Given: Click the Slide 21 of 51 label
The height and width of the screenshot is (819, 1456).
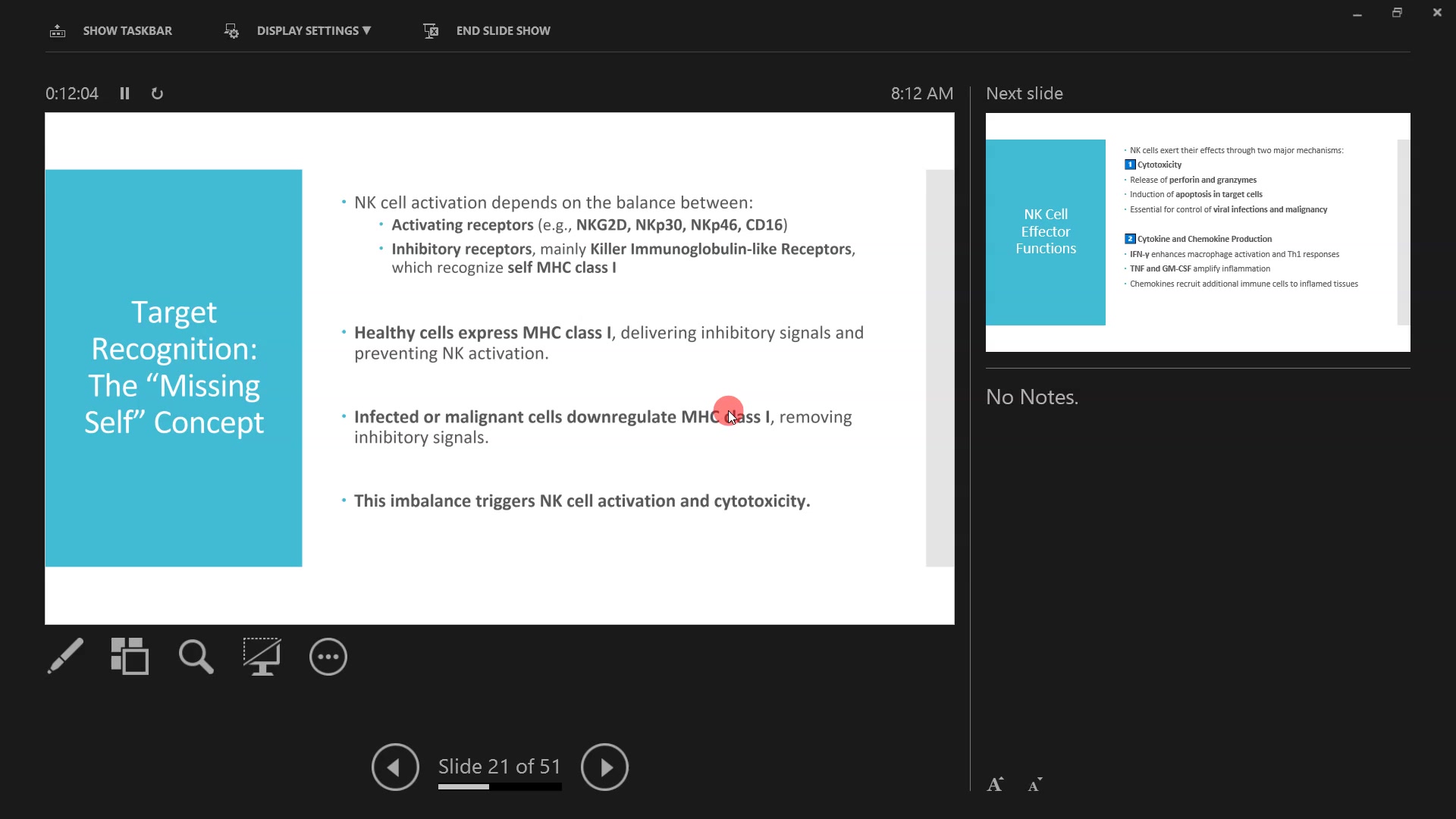Looking at the screenshot, I should point(500,766).
